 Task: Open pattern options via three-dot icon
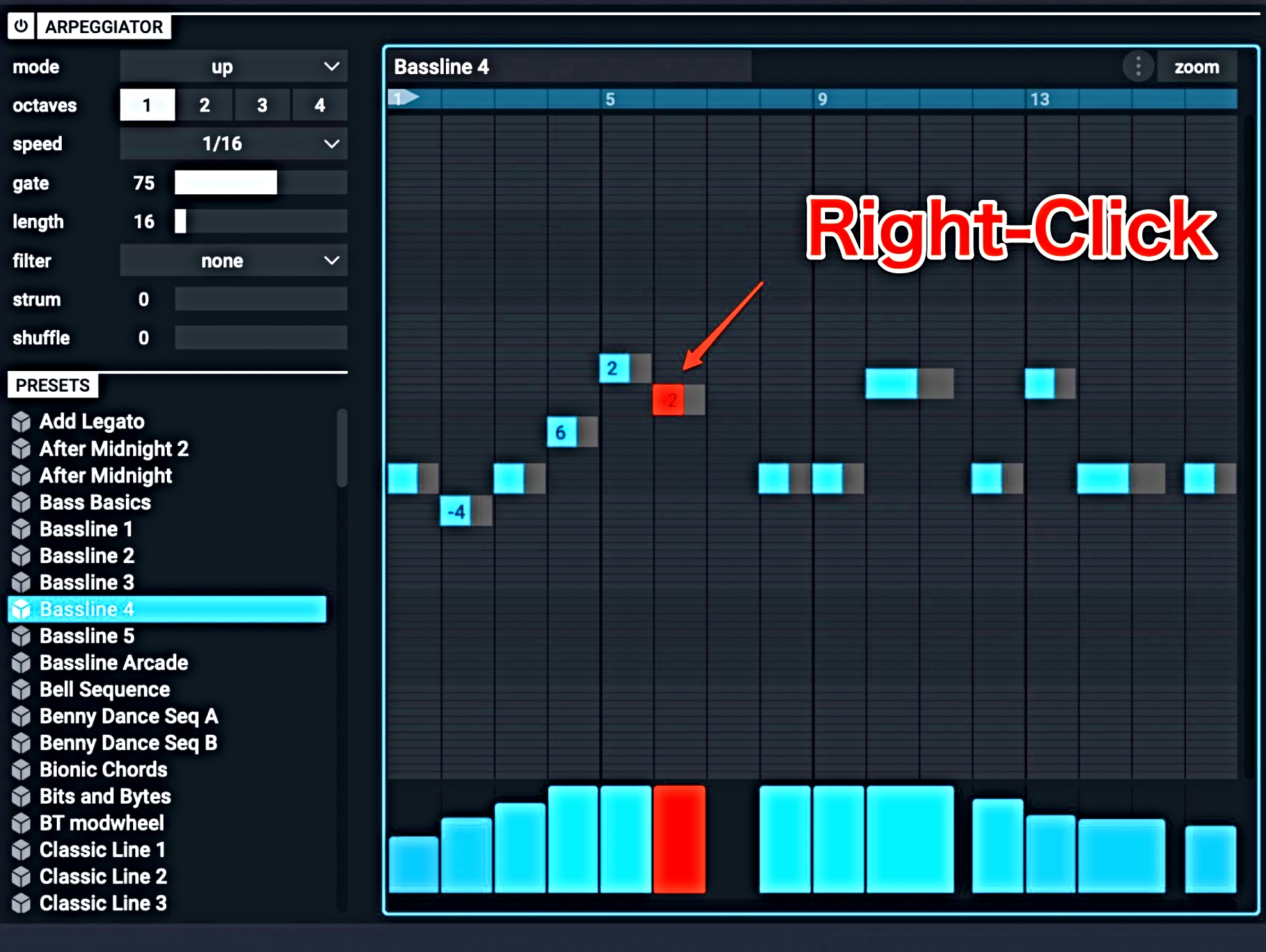[x=1138, y=66]
